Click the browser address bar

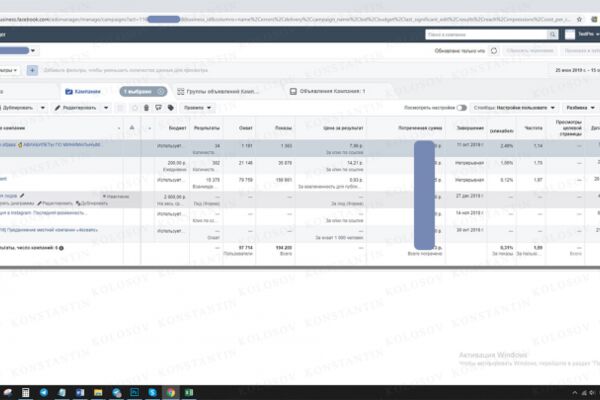pos(286,19)
